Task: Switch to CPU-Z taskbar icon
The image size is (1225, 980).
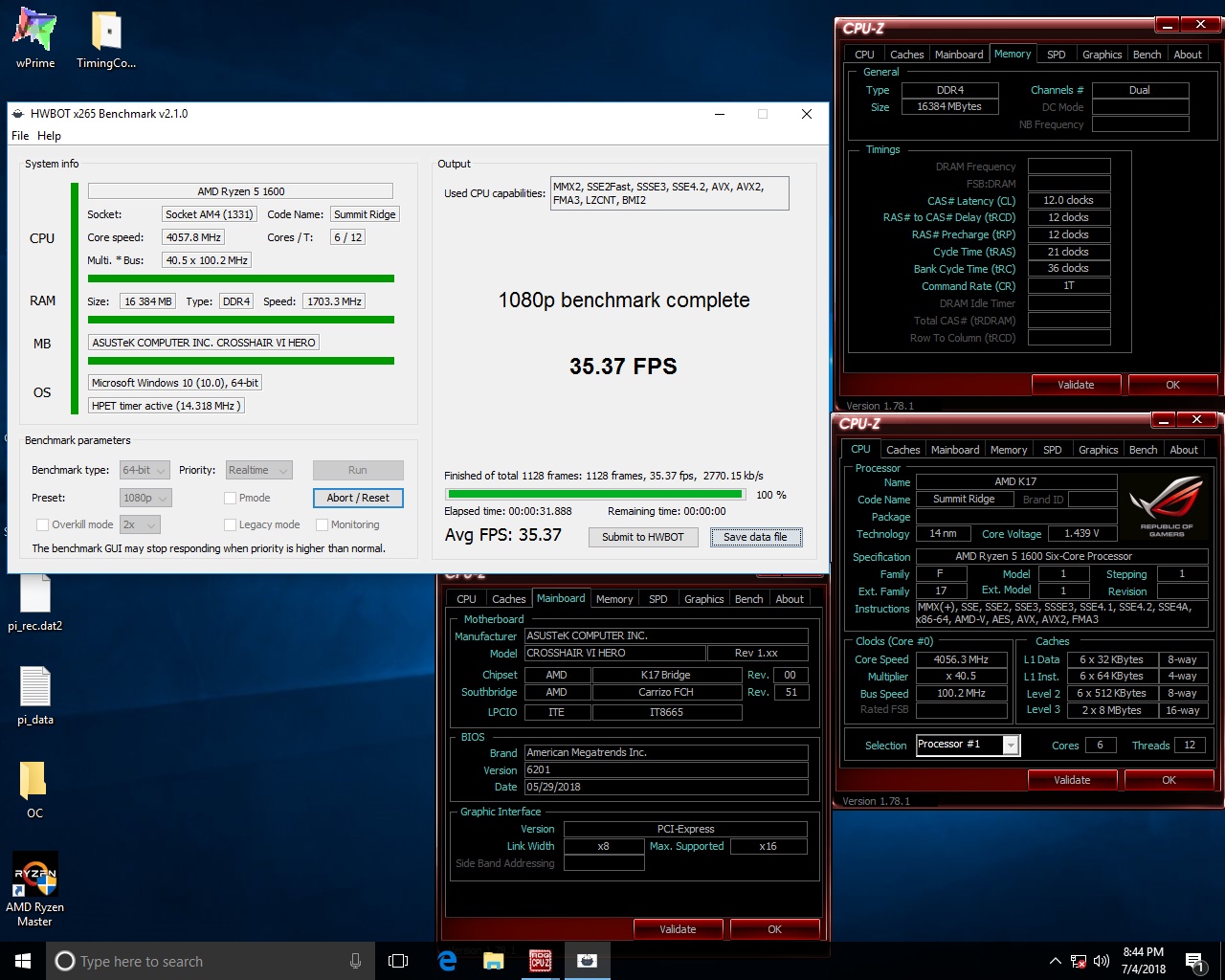Action: point(541,961)
